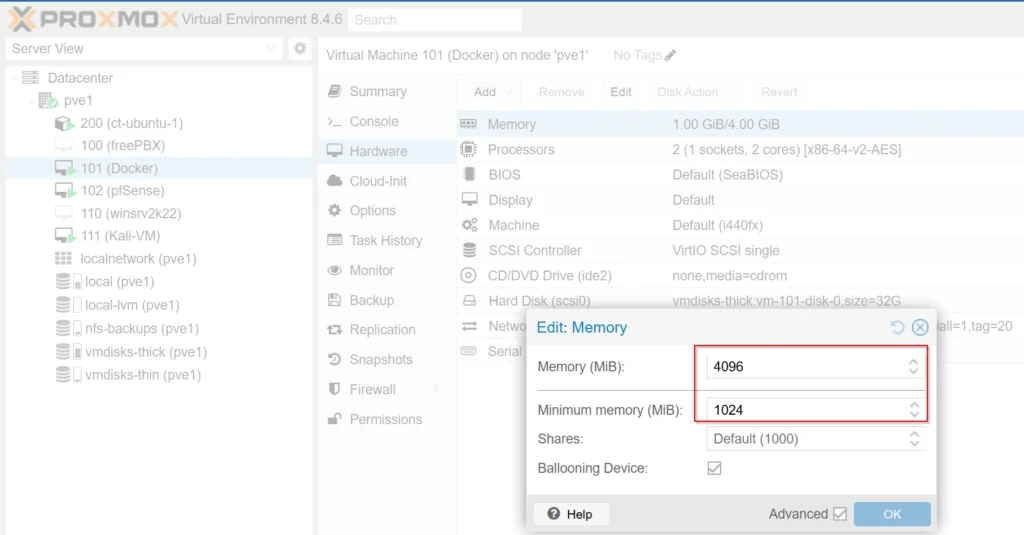Click the SCSI Controller database icon

pos(469,250)
